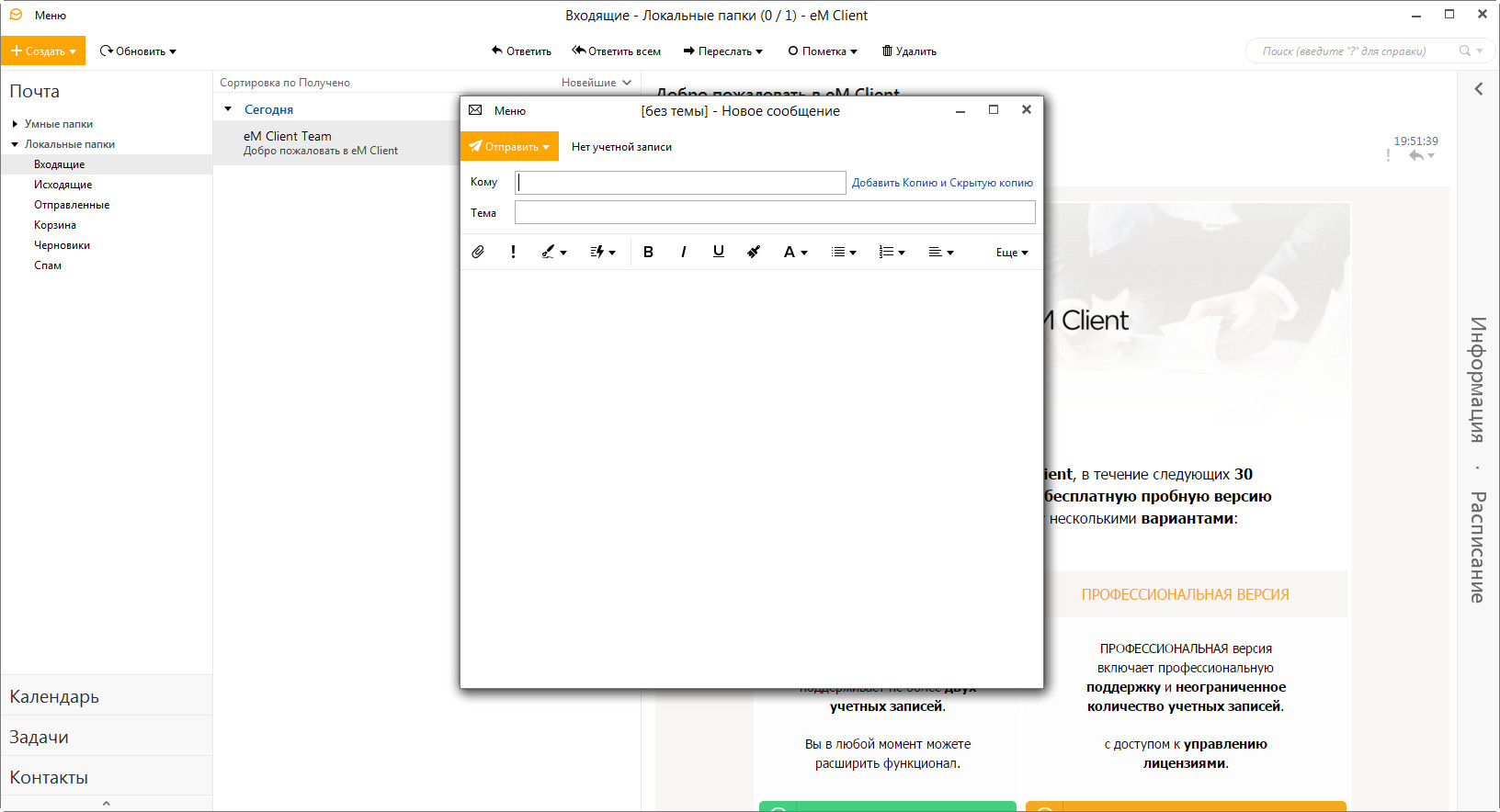1500x812 pixels.
Task: Click the reply arrow icon near timestamp
Action: pyautogui.click(x=1416, y=156)
